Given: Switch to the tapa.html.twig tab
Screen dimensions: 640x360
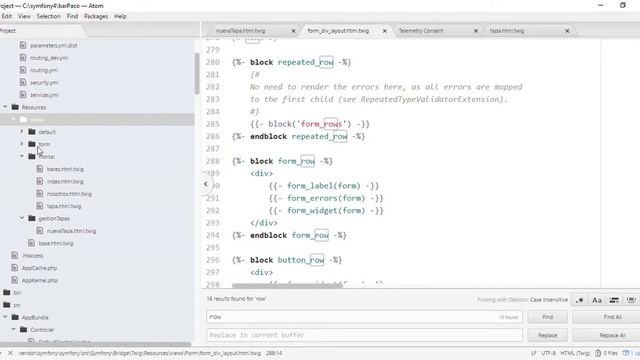Looking at the screenshot, I should 507,31.
